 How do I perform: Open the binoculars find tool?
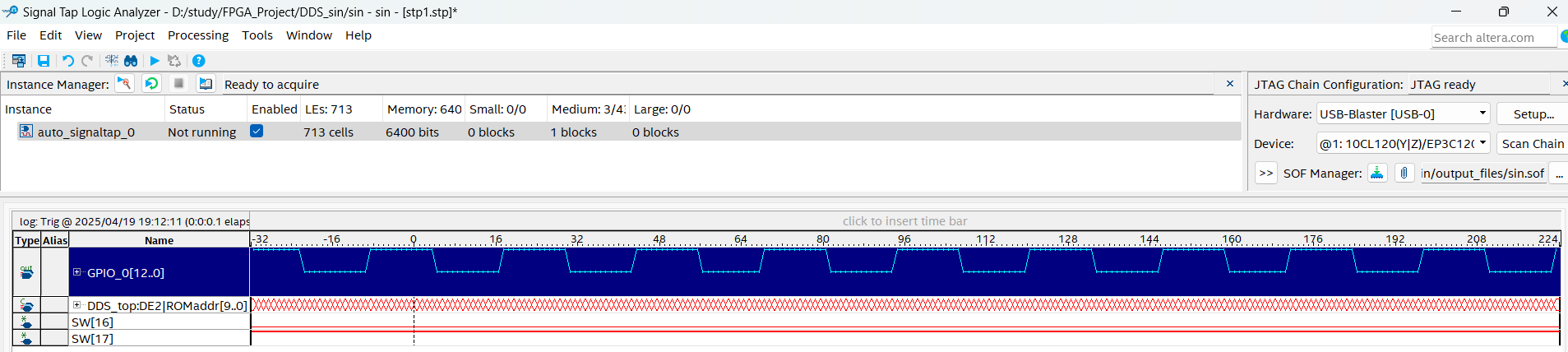click(131, 61)
